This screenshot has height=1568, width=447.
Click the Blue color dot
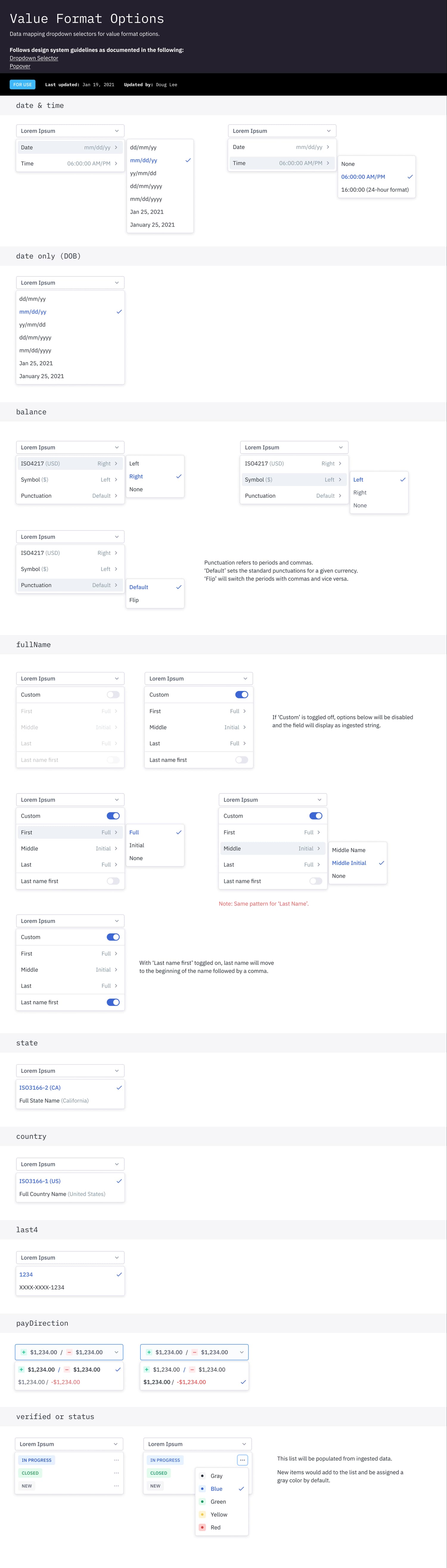pos(202,1489)
